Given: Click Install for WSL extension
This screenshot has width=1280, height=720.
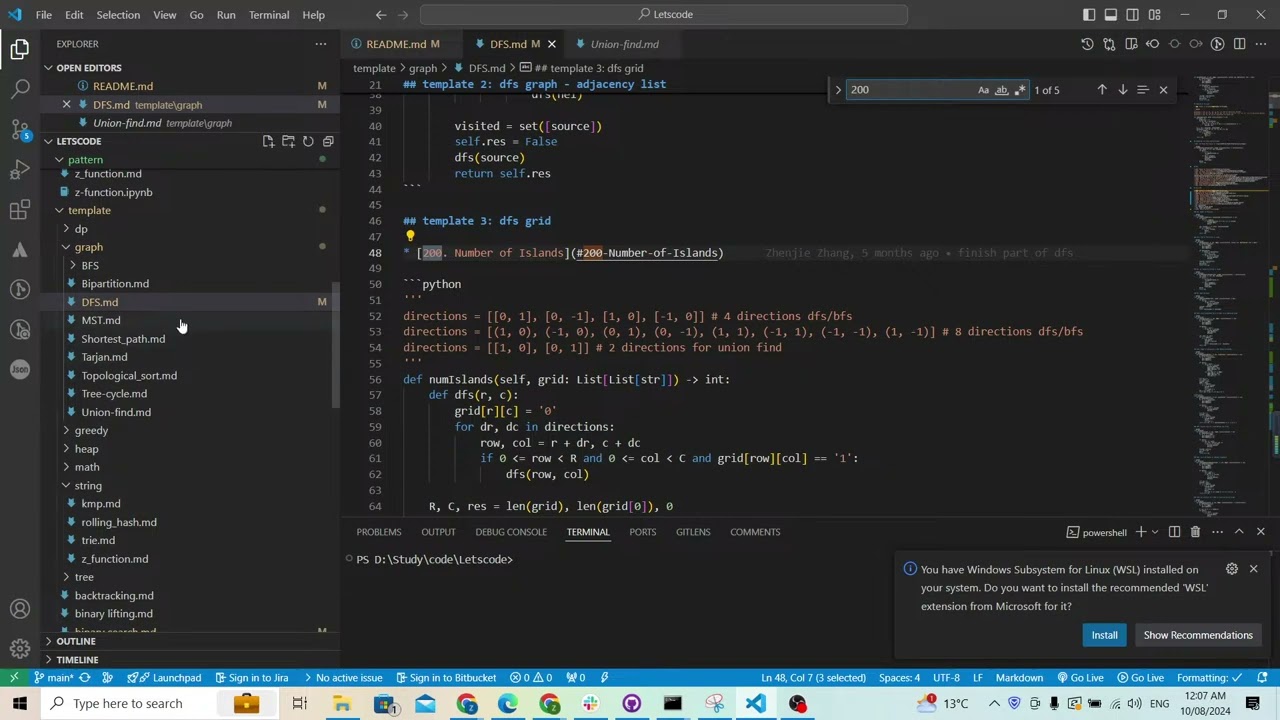Looking at the screenshot, I should (x=1104, y=635).
